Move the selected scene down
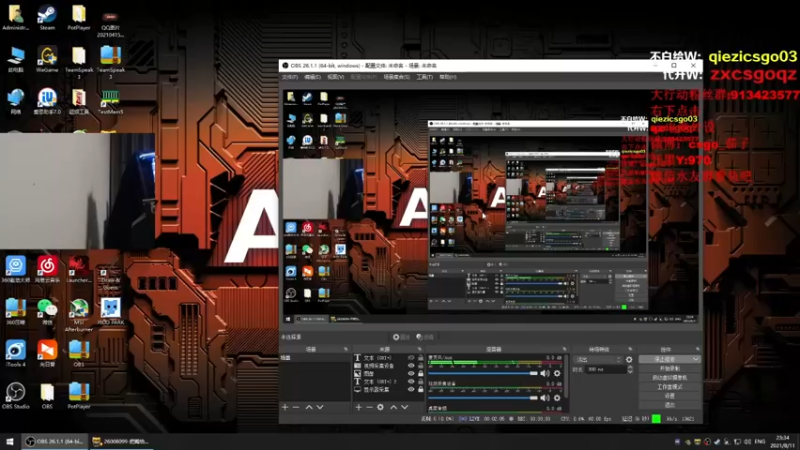This screenshot has height=450, width=800. coord(320,407)
